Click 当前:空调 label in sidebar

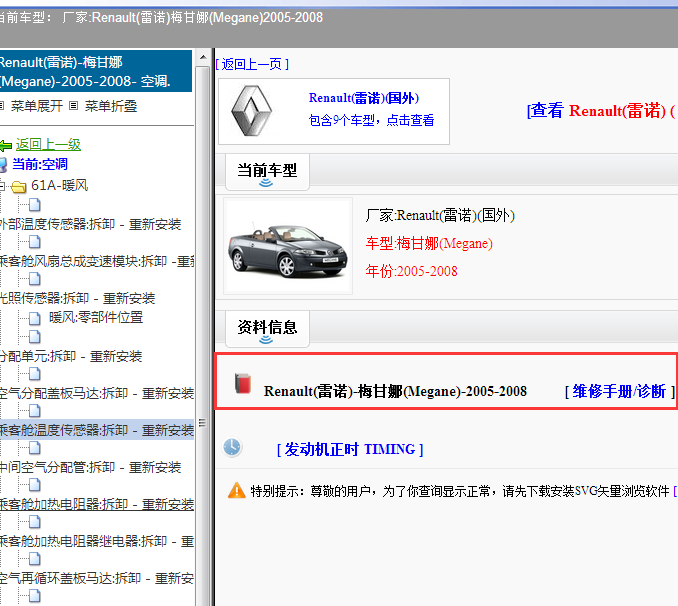coord(40,164)
